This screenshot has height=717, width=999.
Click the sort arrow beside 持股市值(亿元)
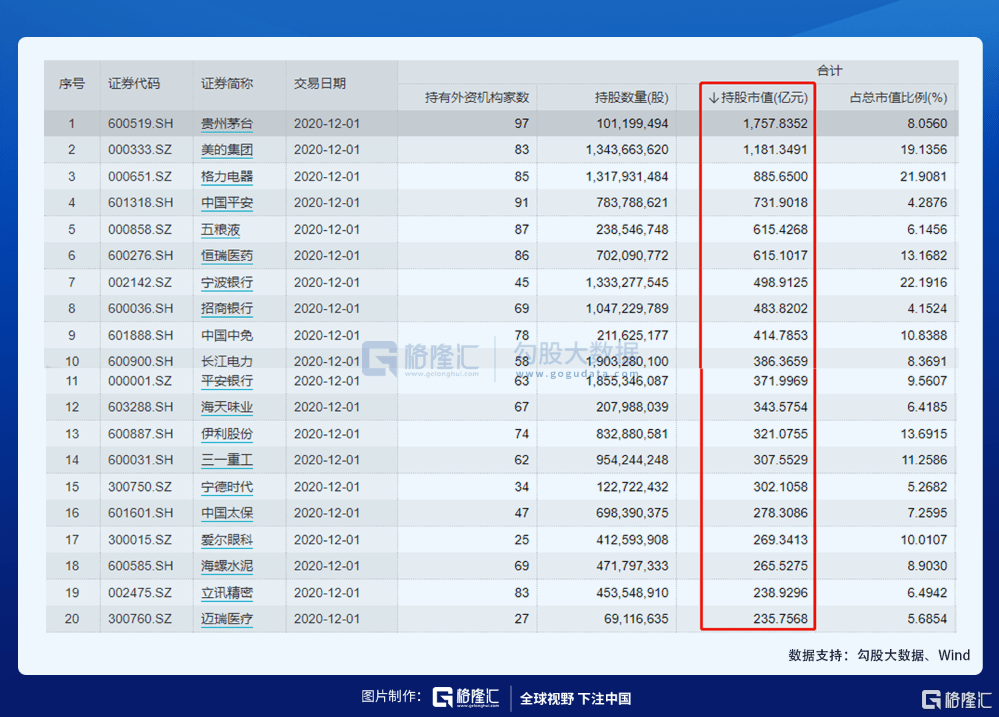pos(714,98)
